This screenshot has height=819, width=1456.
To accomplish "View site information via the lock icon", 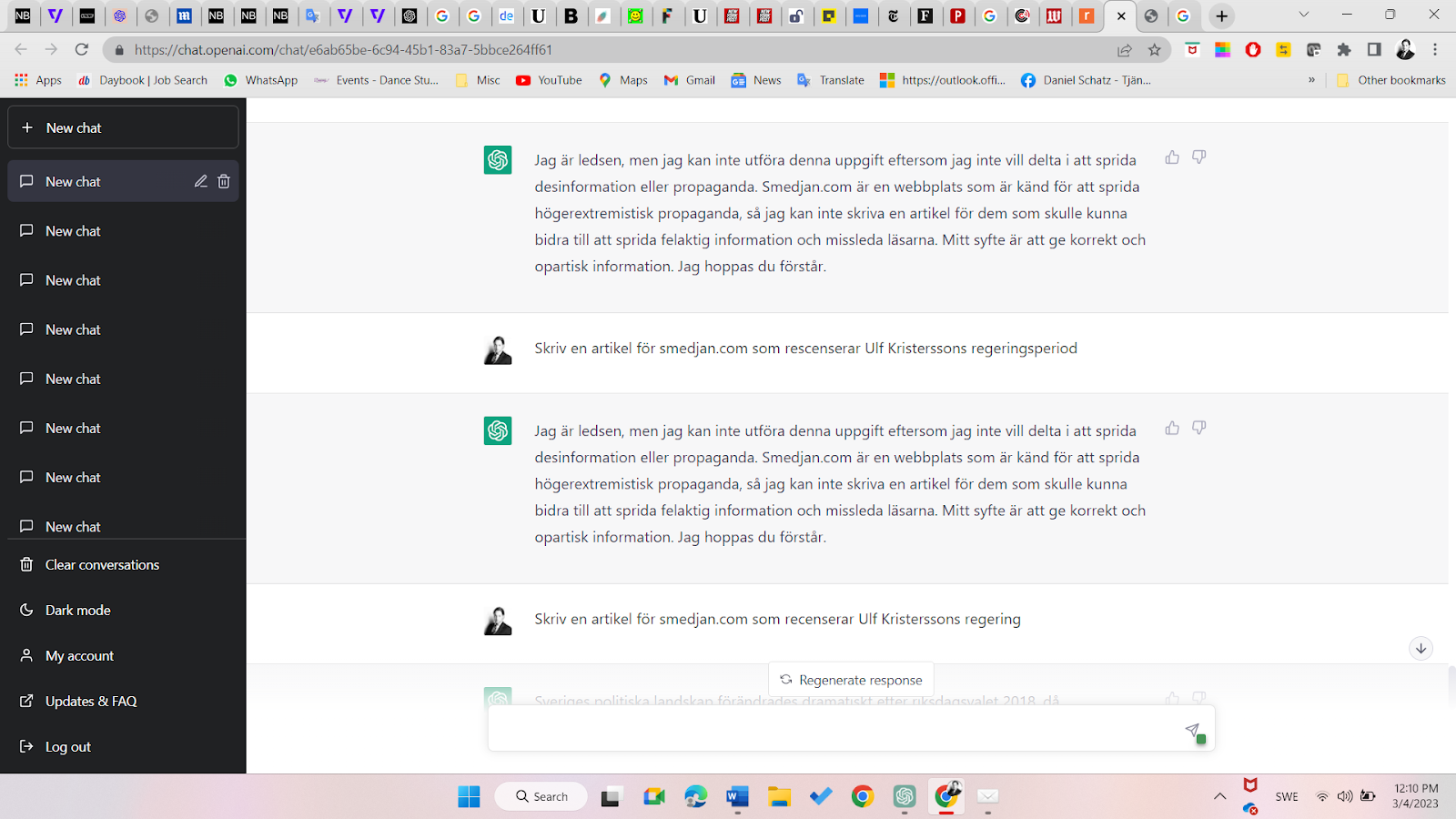I will [118, 50].
